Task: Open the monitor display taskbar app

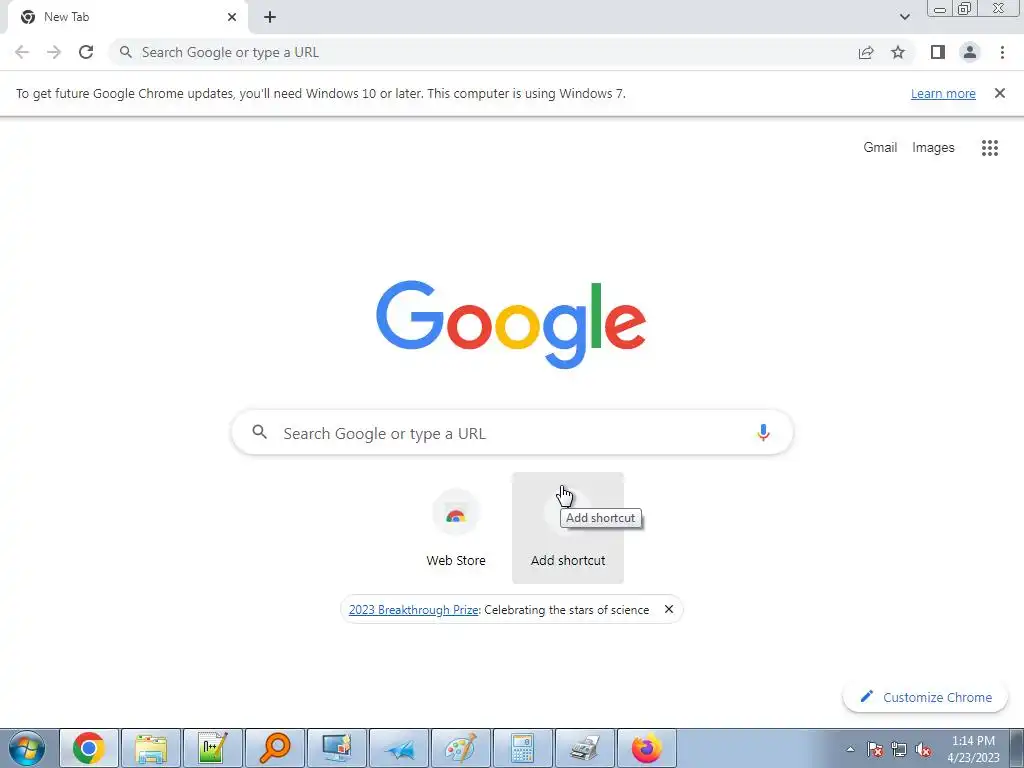Action: (337, 748)
